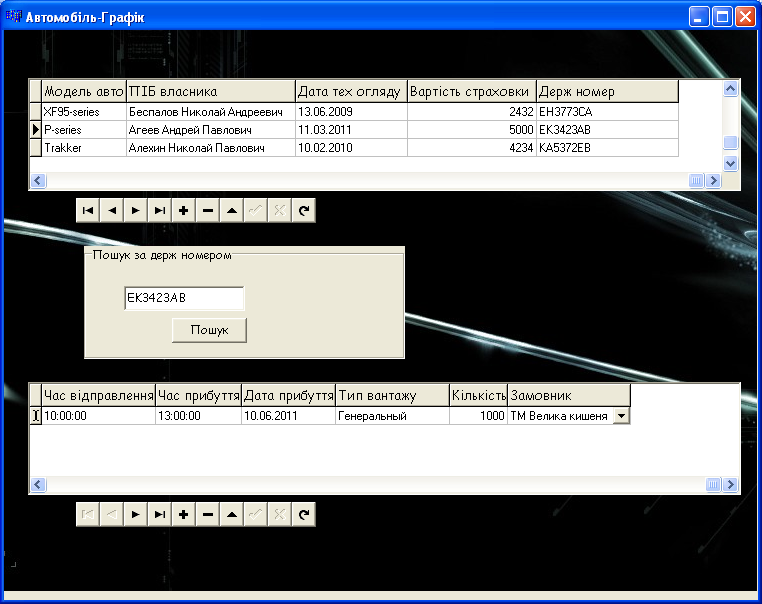Click the Дата тех огляду column header
Viewport: 762px width, 604px height.
[351, 91]
